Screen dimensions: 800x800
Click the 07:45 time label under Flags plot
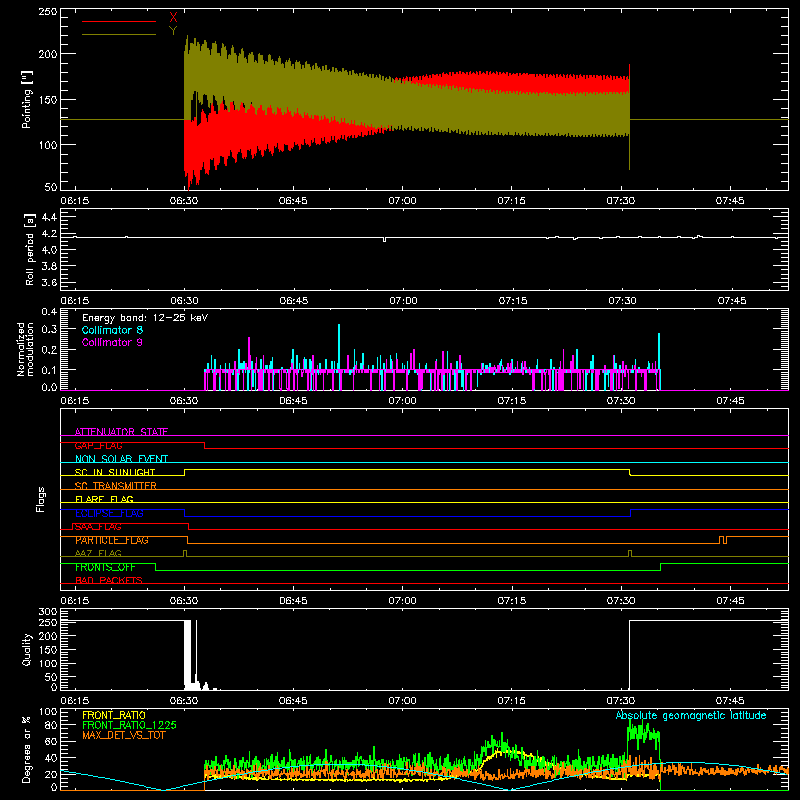coord(730,601)
